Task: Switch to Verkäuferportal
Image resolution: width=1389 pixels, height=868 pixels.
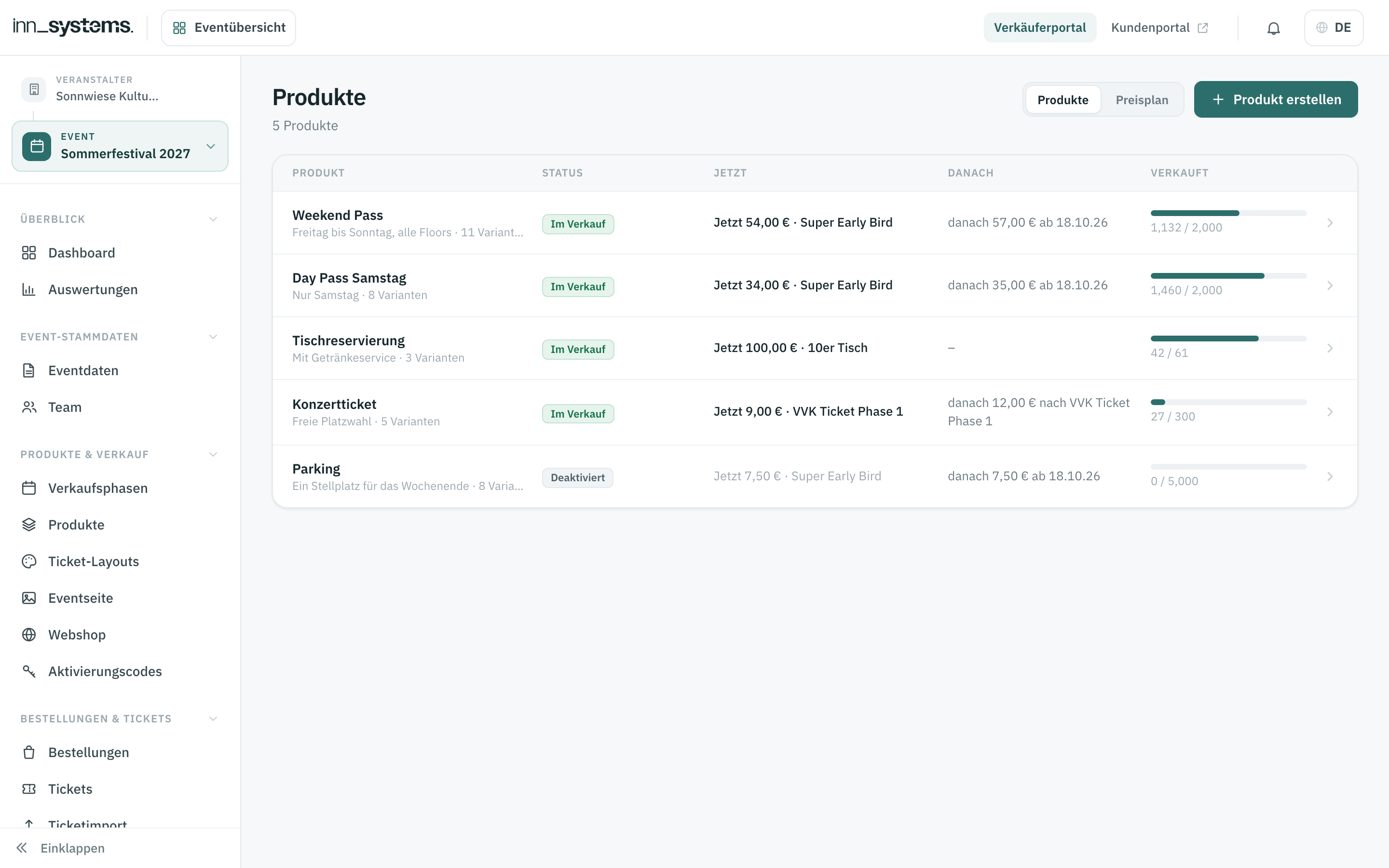Action: tap(1039, 27)
